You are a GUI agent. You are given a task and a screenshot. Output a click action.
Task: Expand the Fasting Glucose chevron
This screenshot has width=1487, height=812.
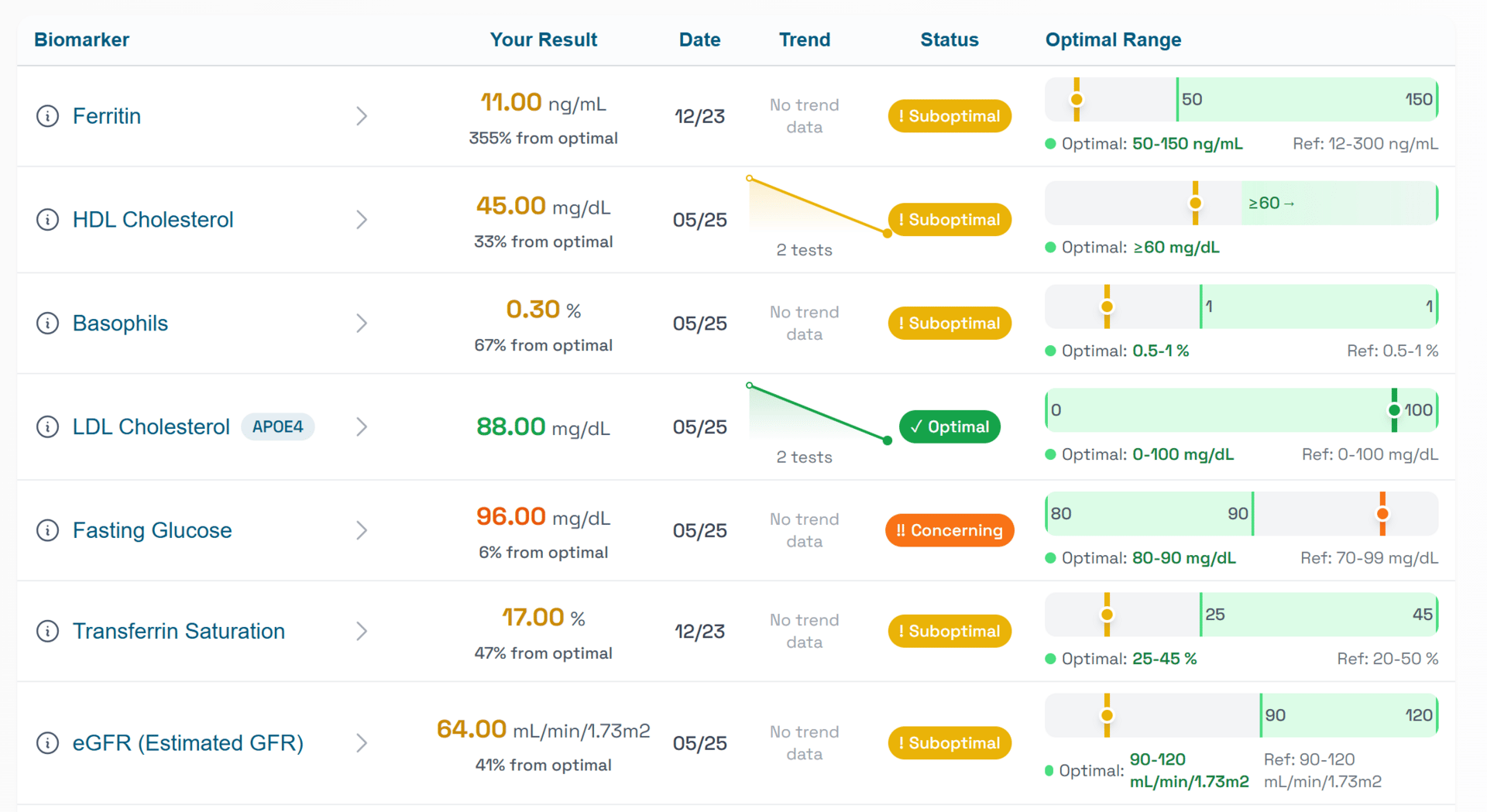pos(362,530)
